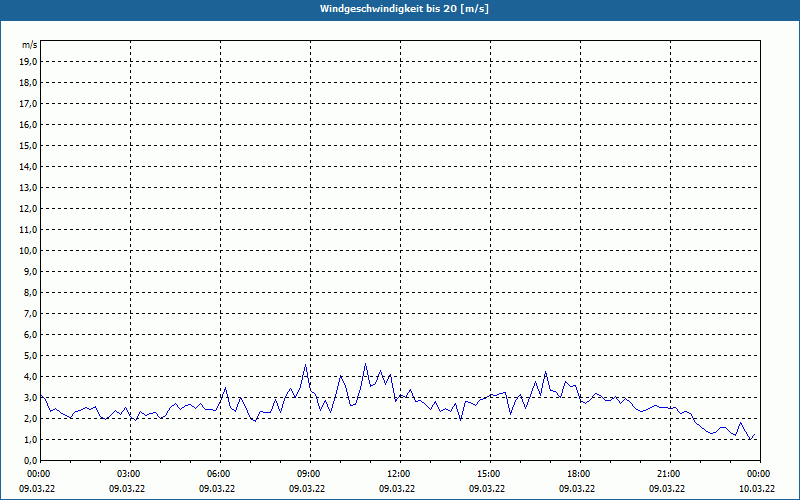Pick the '0,0' y-axis origin label

pos(30,461)
